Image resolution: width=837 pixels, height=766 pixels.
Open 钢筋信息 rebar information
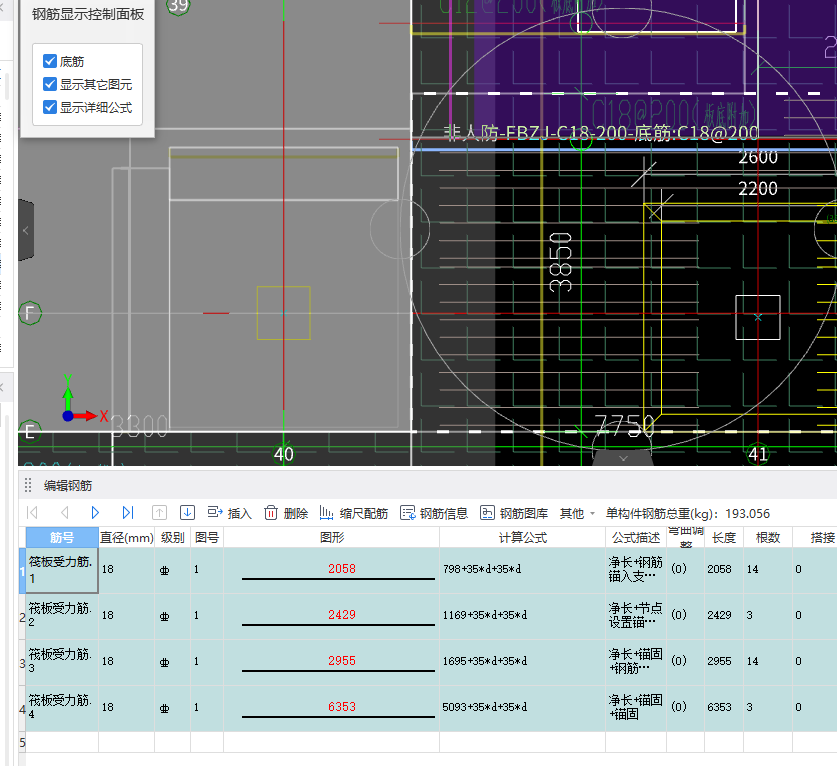434,513
